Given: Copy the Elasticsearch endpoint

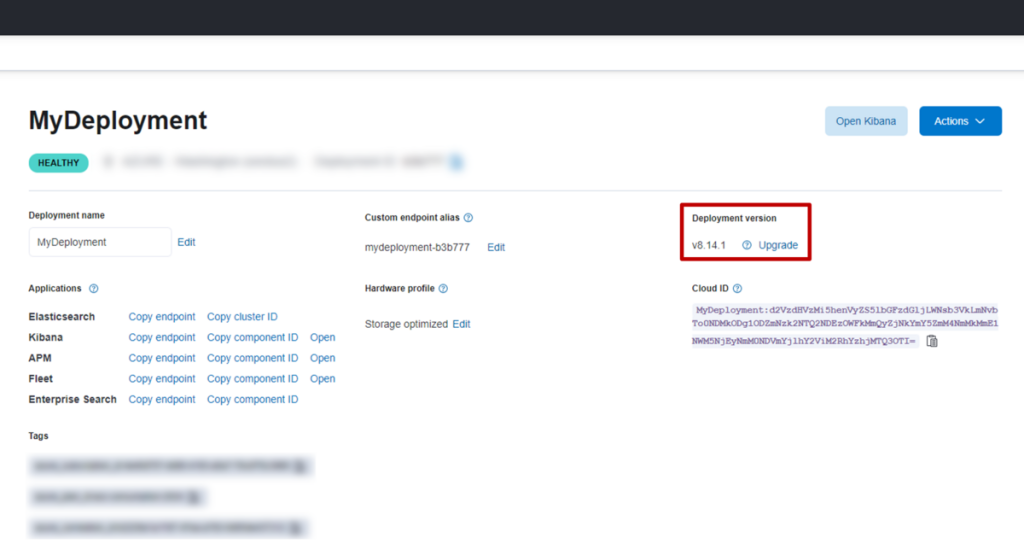Looking at the screenshot, I should [162, 317].
